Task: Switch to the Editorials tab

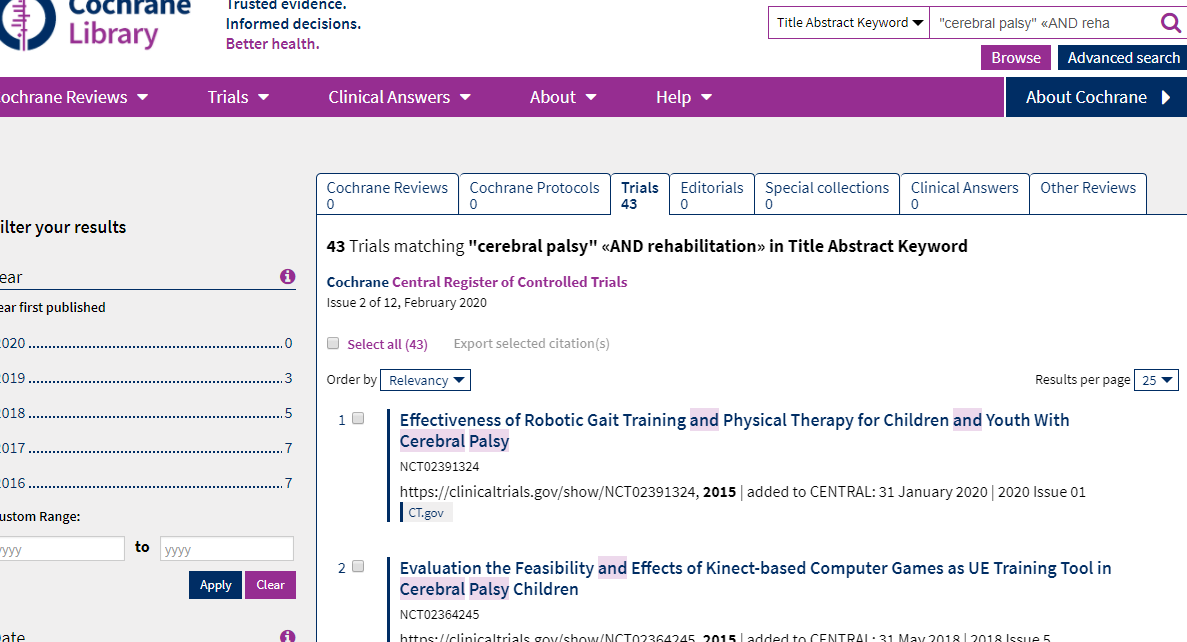Action: (x=711, y=195)
